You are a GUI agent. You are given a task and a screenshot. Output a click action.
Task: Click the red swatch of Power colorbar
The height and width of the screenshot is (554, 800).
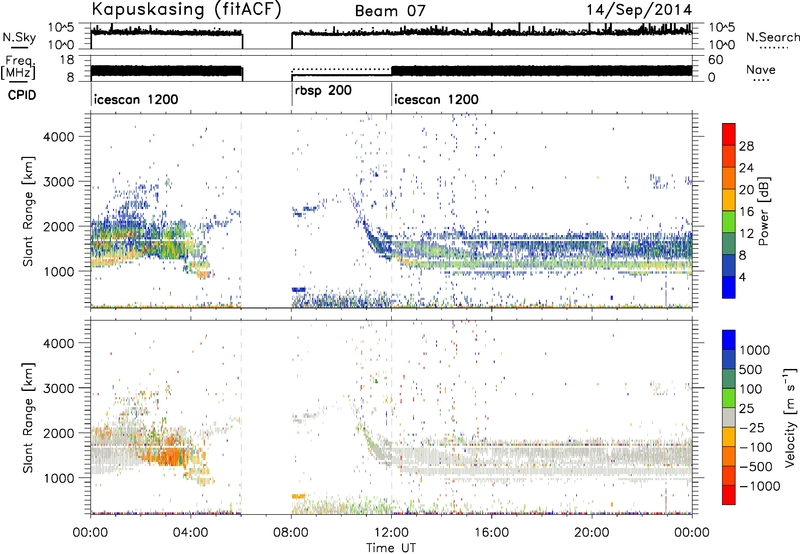pos(729,135)
